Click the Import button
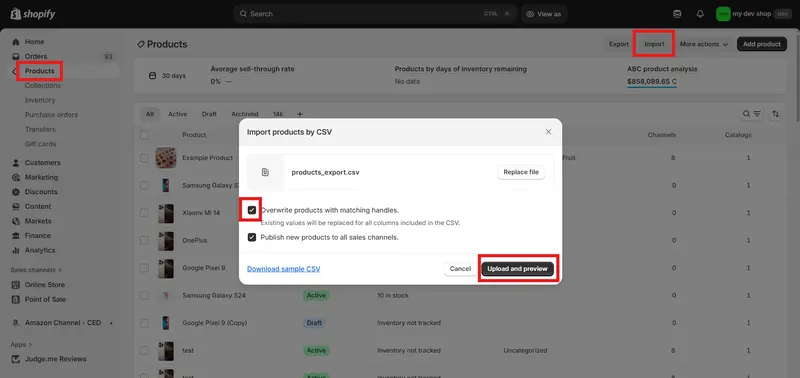 point(654,44)
